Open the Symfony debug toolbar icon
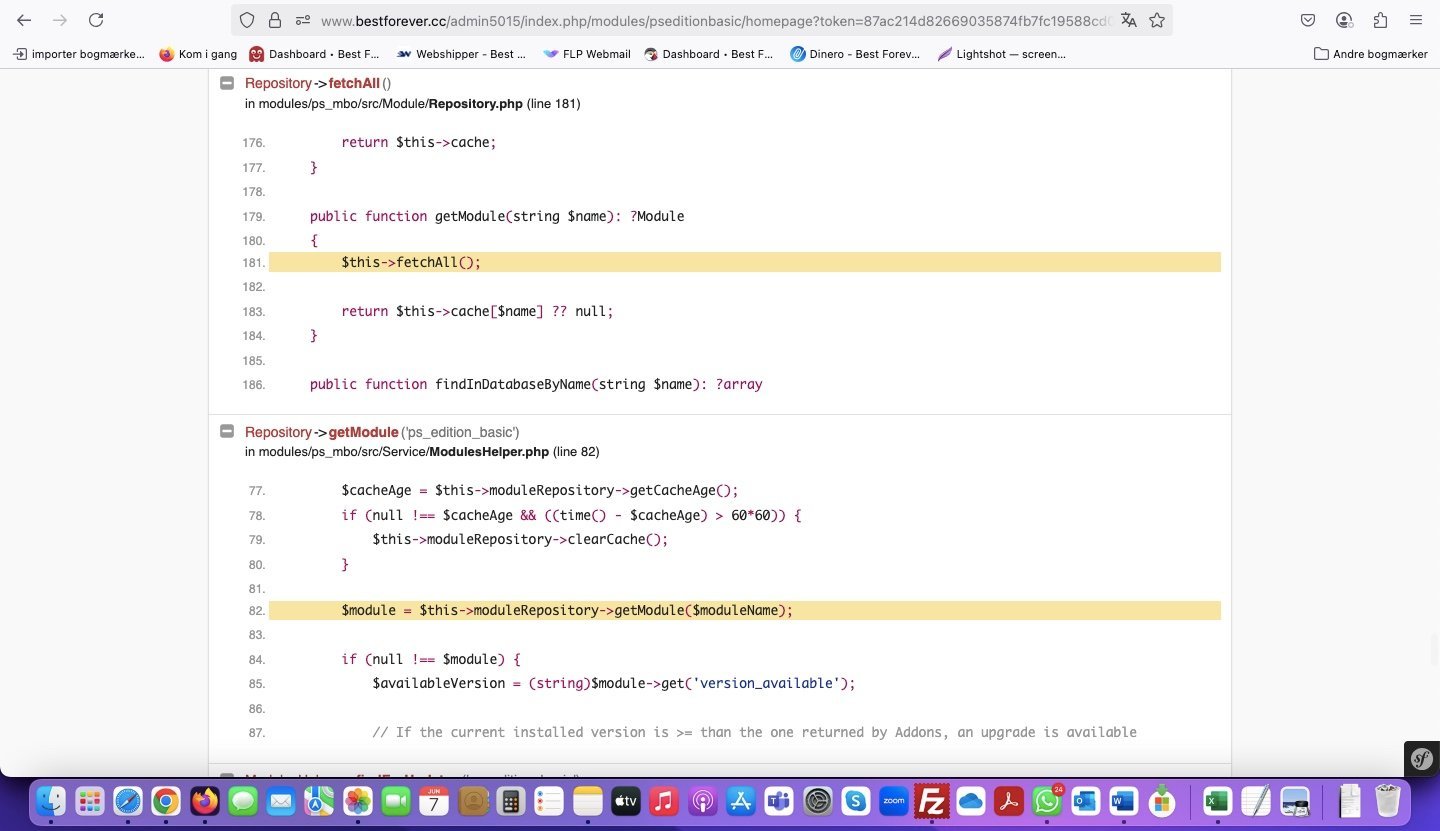 pyautogui.click(x=1422, y=759)
